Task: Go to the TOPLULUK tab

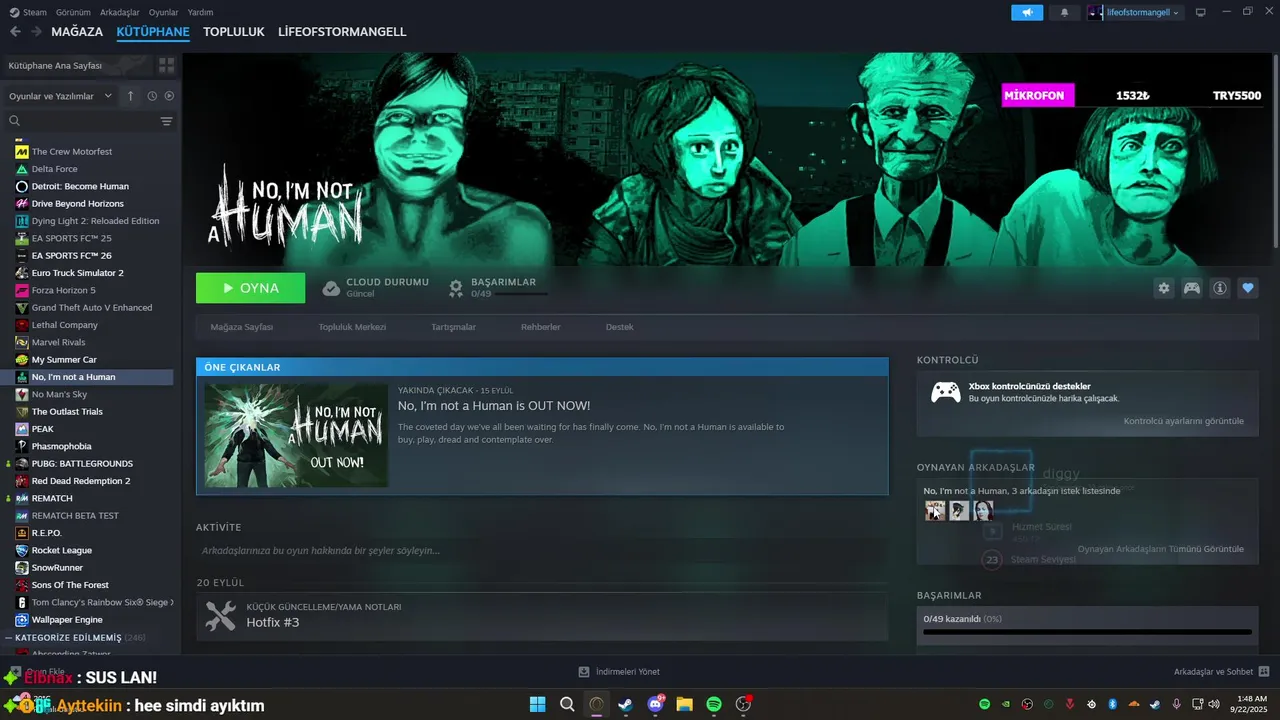Action: [234, 32]
